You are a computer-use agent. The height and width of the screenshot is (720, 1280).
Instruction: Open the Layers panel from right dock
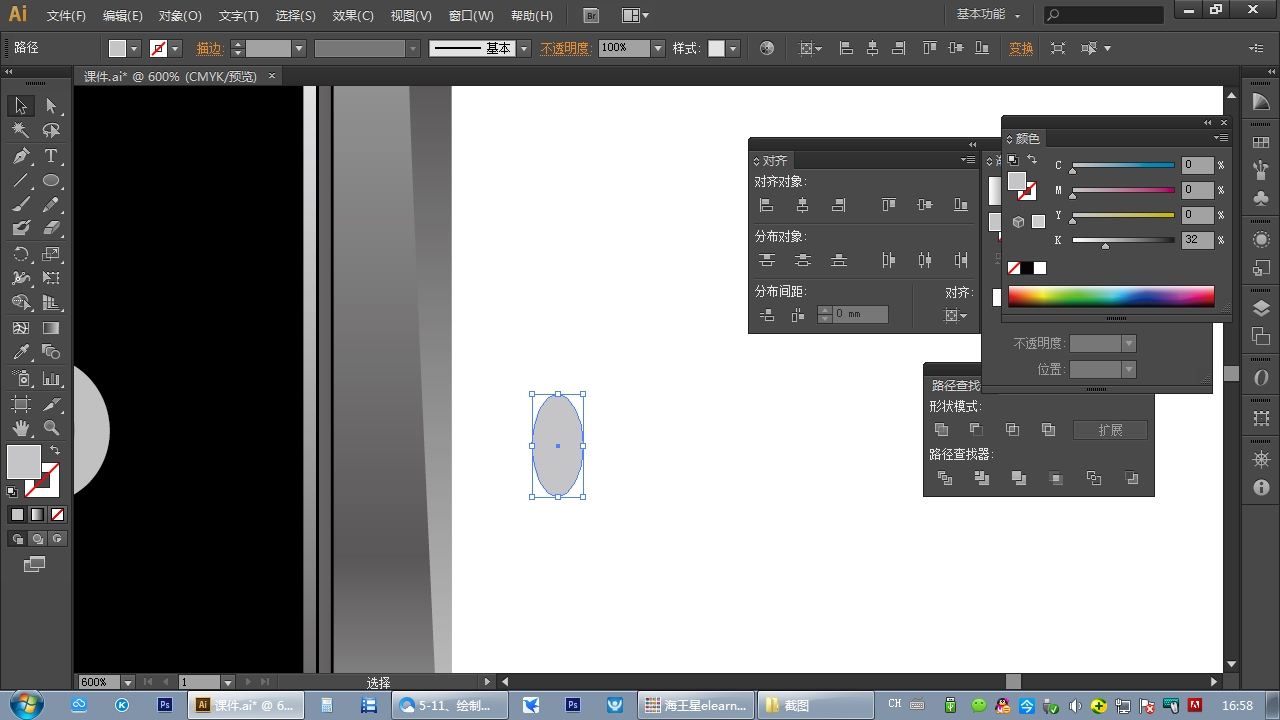tap(1261, 309)
